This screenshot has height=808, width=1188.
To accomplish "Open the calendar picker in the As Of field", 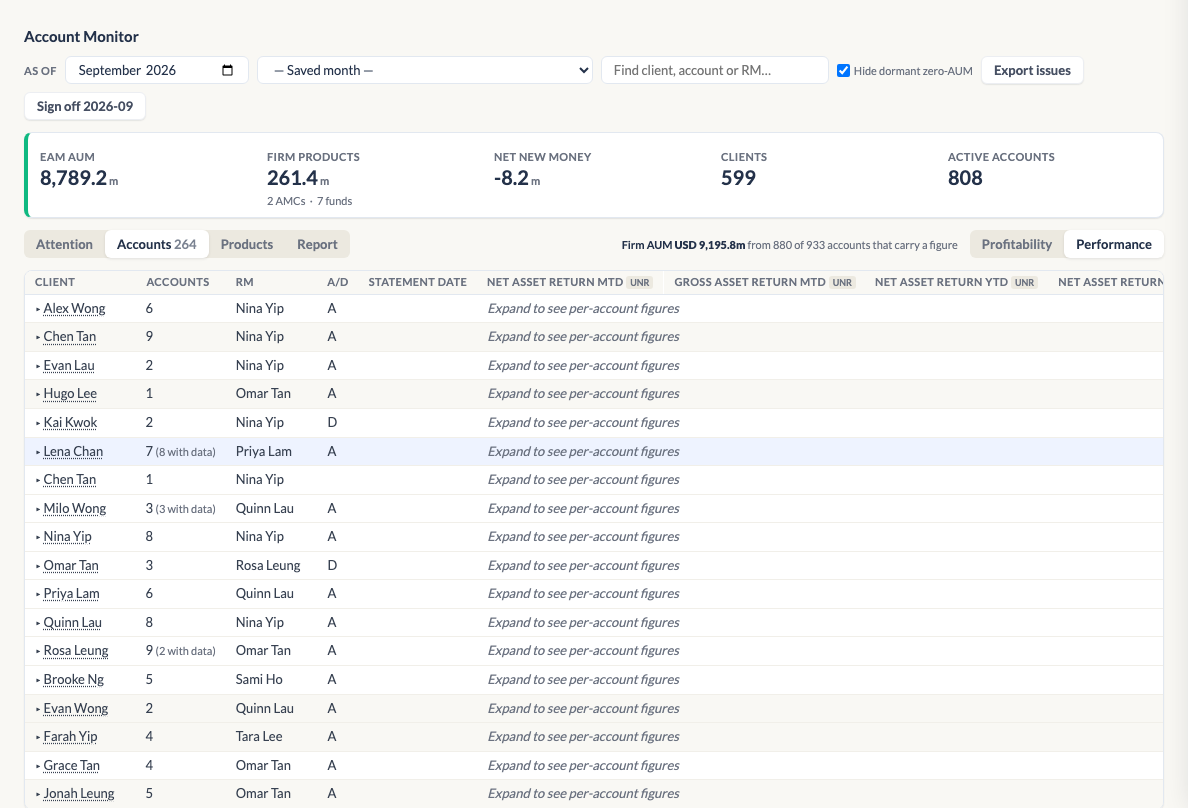I will click(227, 70).
